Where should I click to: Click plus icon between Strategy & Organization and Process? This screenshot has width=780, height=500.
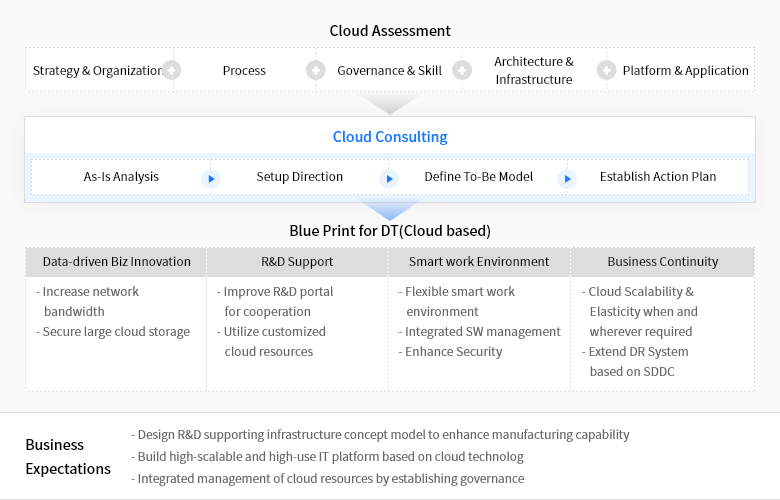click(172, 70)
